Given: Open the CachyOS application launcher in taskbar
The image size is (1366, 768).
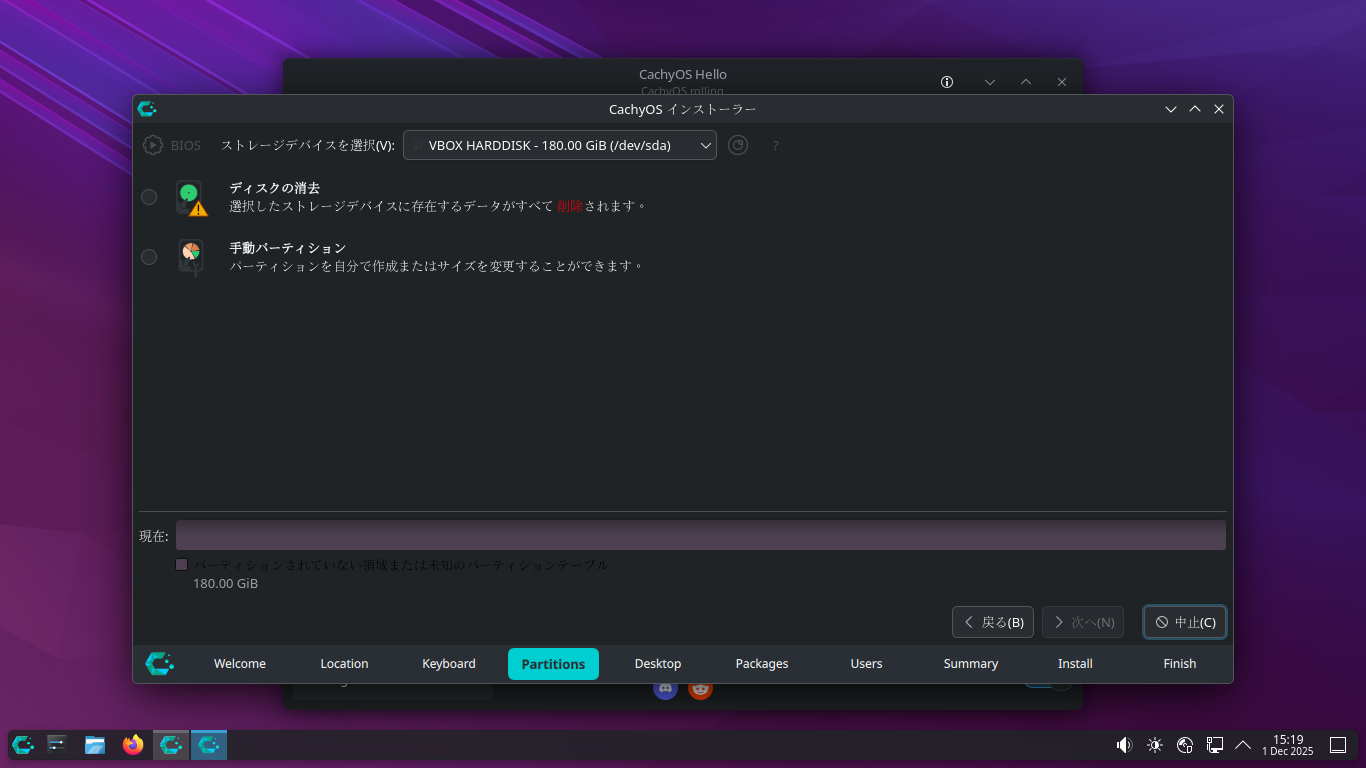Looking at the screenshot, I should click(23, 744).
